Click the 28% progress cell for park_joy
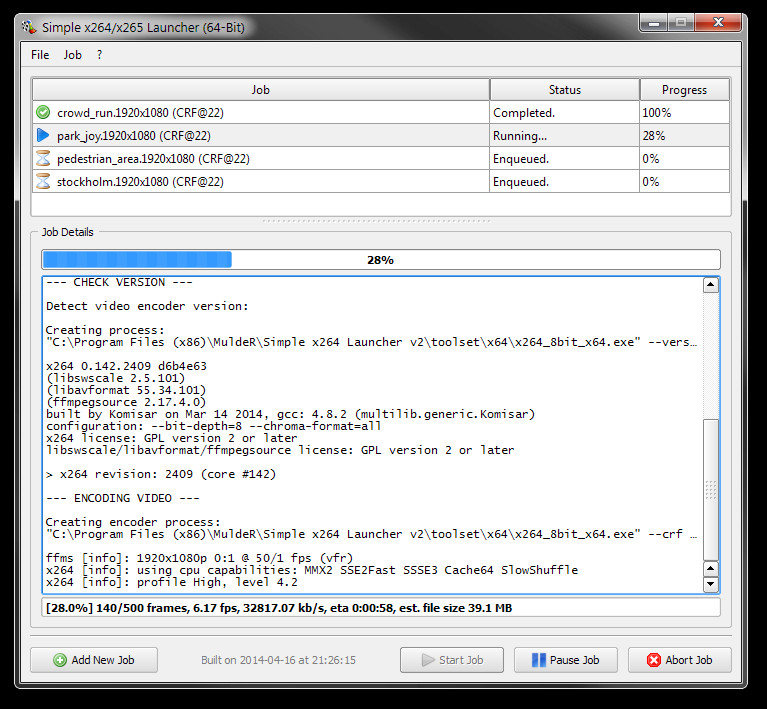Viewport: 767px width, 709px height. (x=684, y=136)
